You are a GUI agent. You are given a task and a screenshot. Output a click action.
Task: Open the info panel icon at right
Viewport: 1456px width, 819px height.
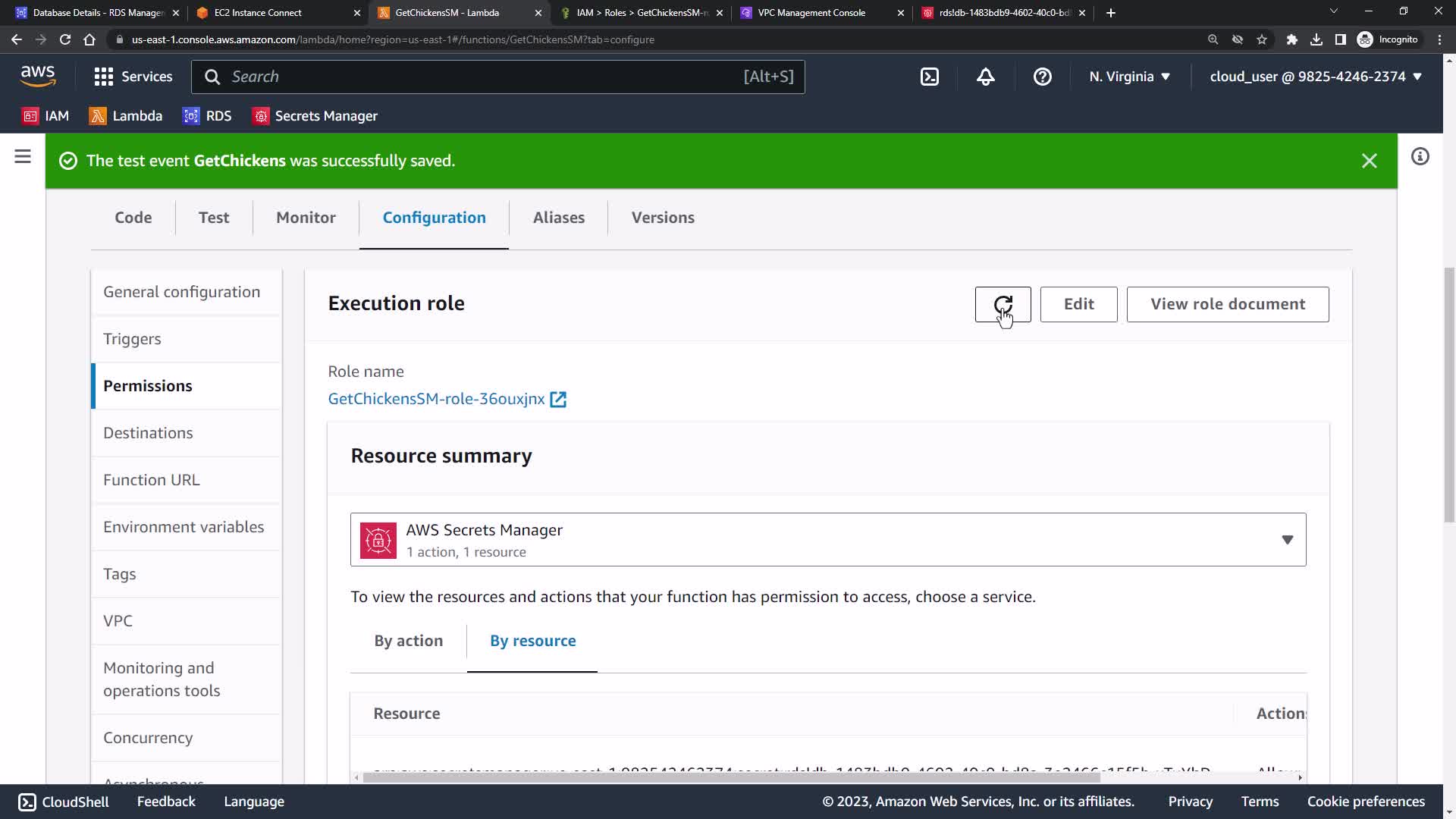[1420, 157]
